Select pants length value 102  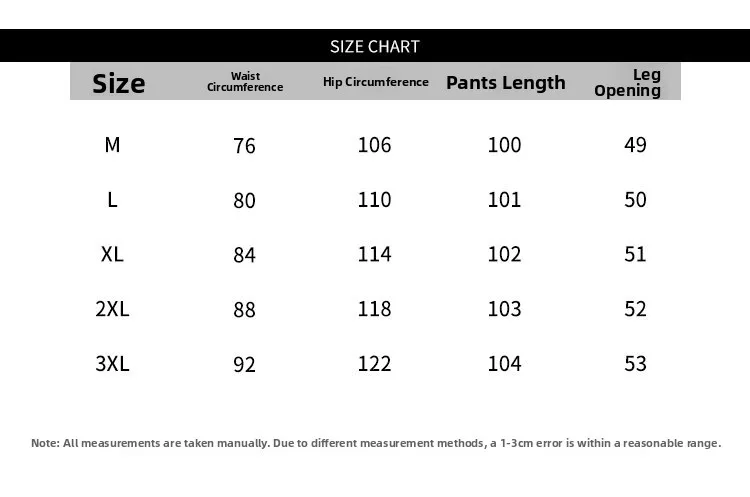click(504, 254)
